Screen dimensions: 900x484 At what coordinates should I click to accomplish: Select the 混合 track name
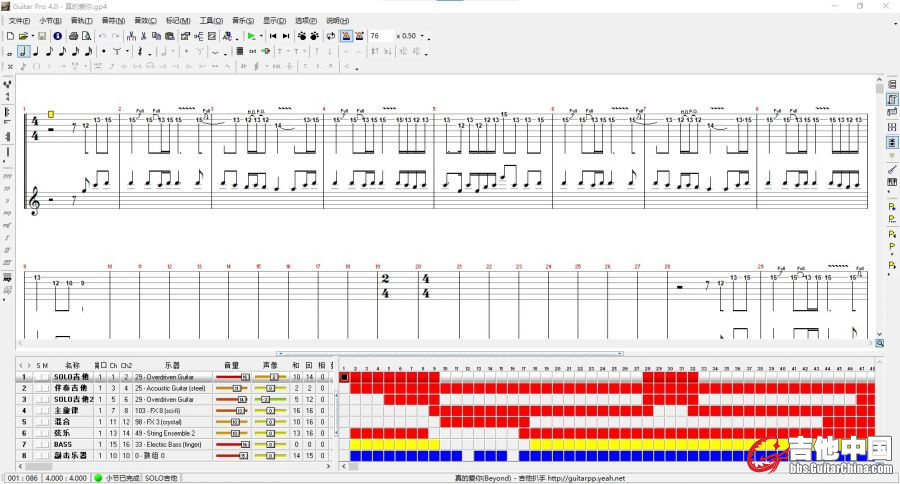61,422
